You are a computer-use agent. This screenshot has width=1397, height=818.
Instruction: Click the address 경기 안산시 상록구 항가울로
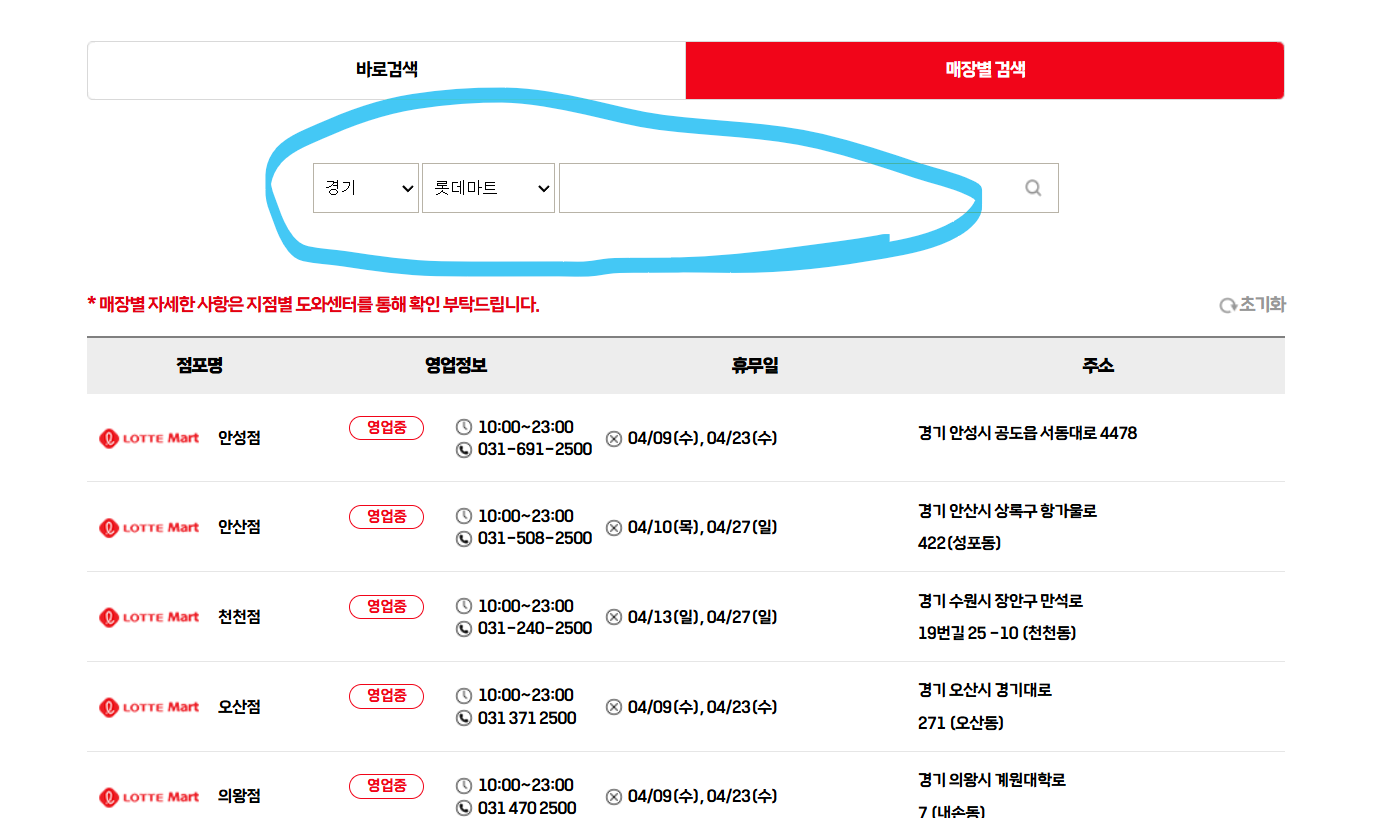click(x=1007, y=511)
